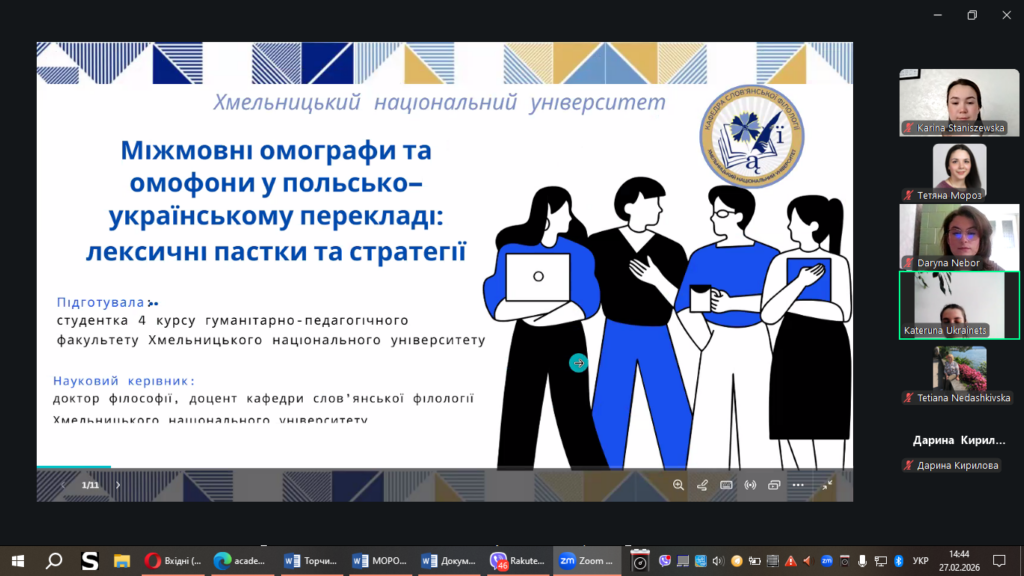Select Kateruna Ukrainets video thumbnail
Viewport: 1024px width, 576px height.
(x=959, y=304)
